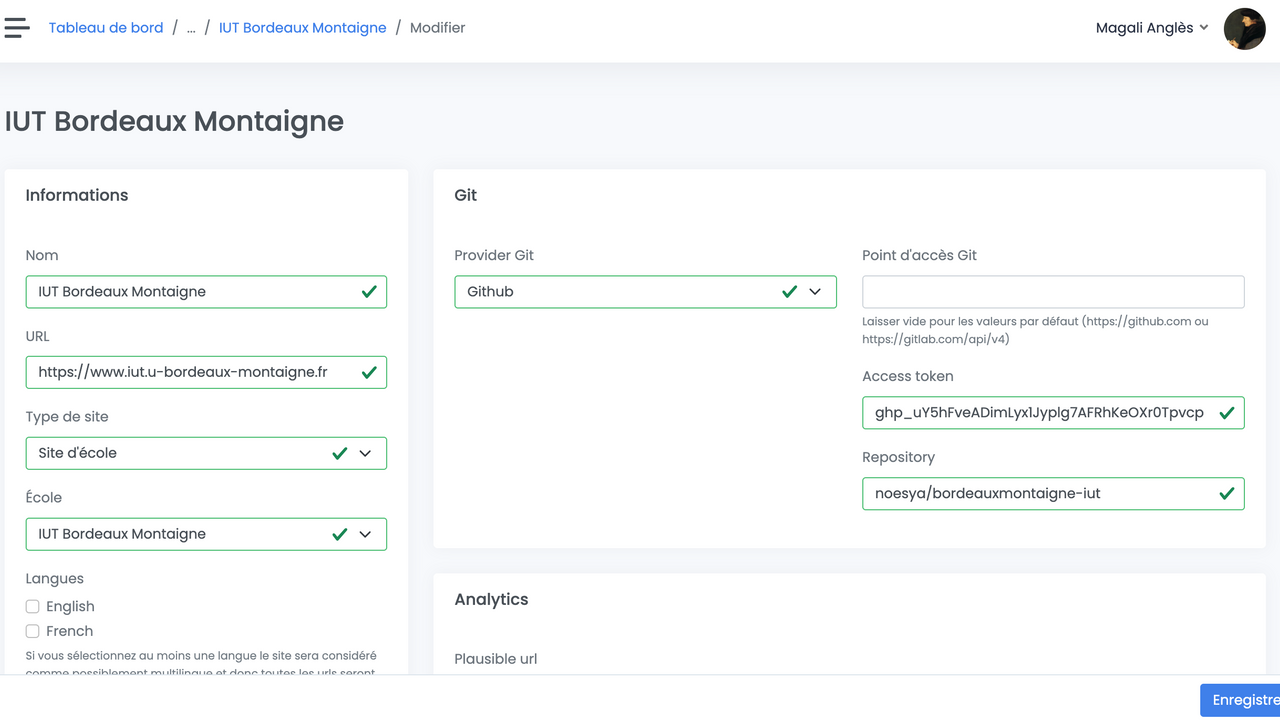The height and width of the screenshot is (720, 1280).
Task: Expand the Type de site dropdown
Action: pyautogui.click(x=365, y=454)
